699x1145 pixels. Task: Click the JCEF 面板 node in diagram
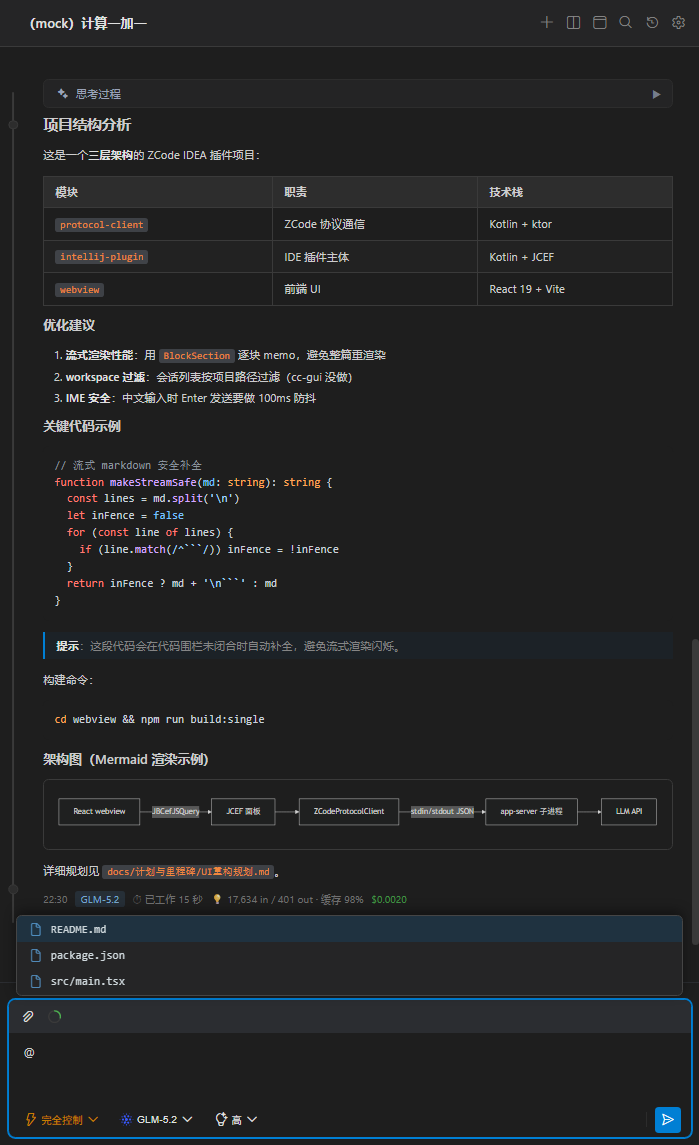coord(243,811)
